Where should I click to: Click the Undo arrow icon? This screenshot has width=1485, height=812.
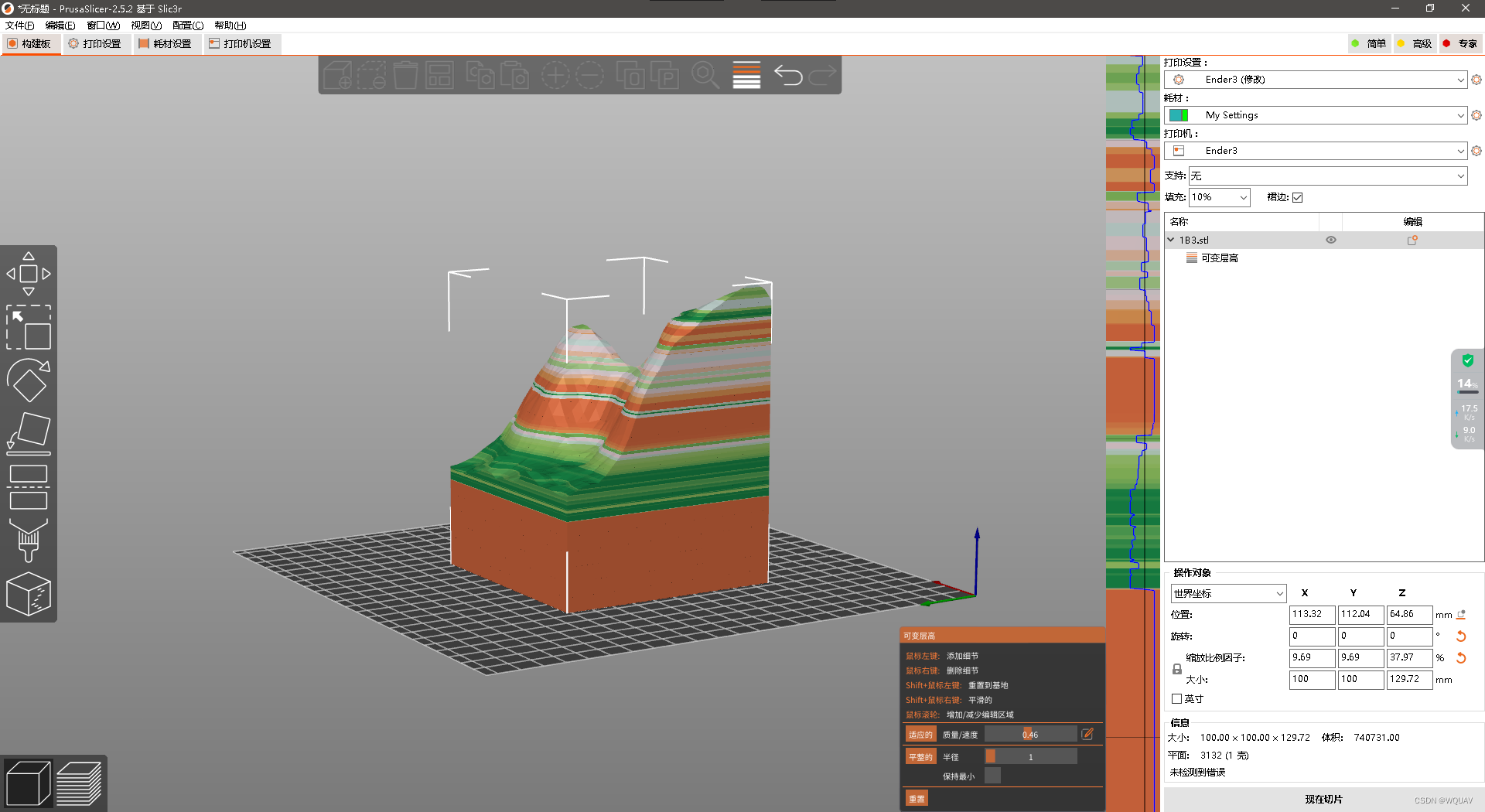coord(788,75)
